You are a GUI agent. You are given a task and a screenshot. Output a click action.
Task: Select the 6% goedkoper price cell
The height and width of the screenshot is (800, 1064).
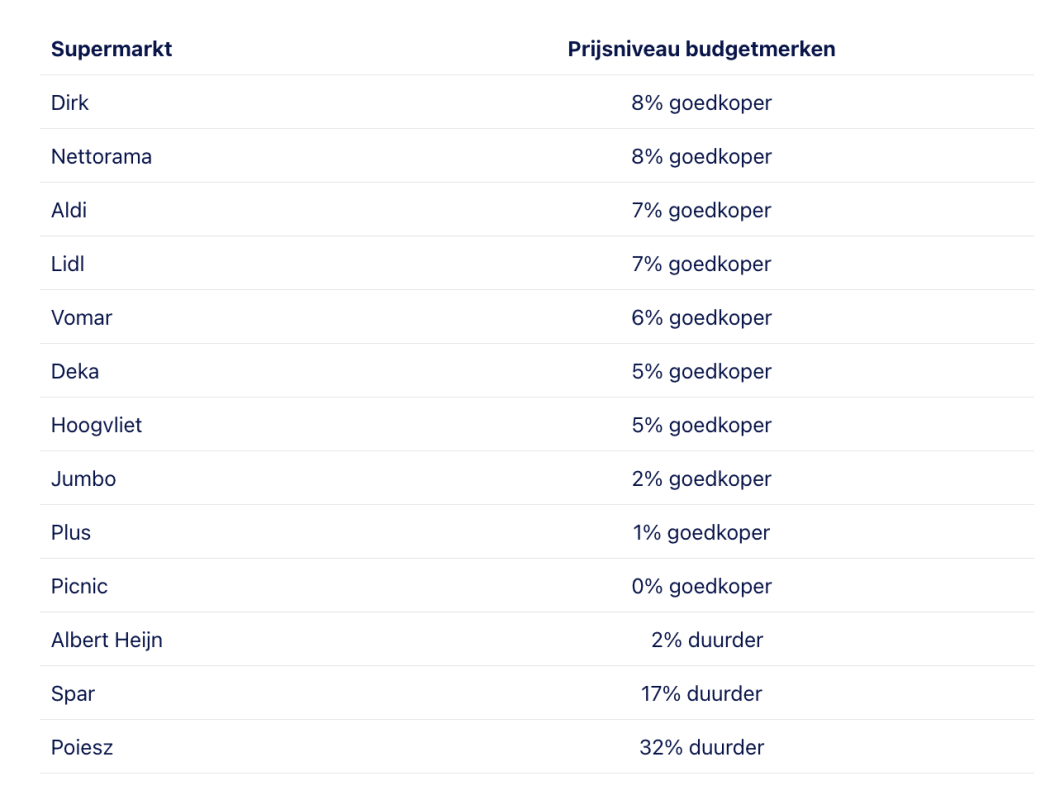coord(701,318)
